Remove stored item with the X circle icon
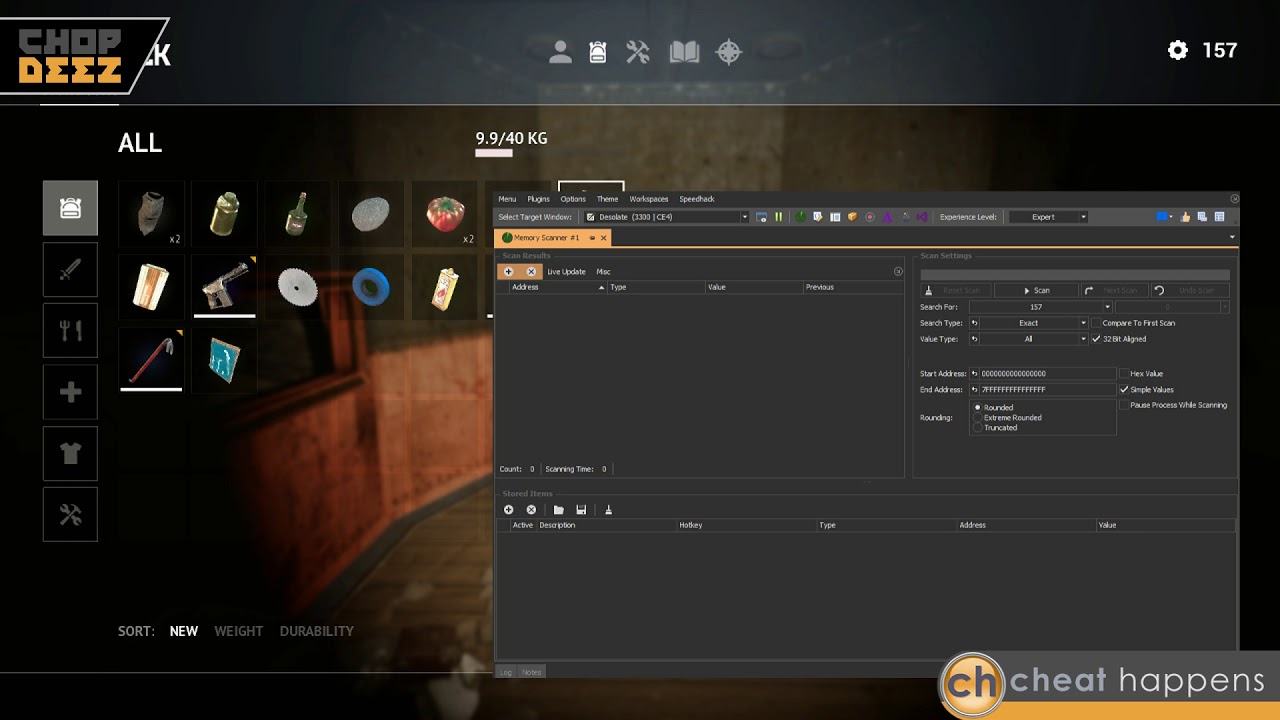This screenshot has width=1280, height=720. pos(531,510)
